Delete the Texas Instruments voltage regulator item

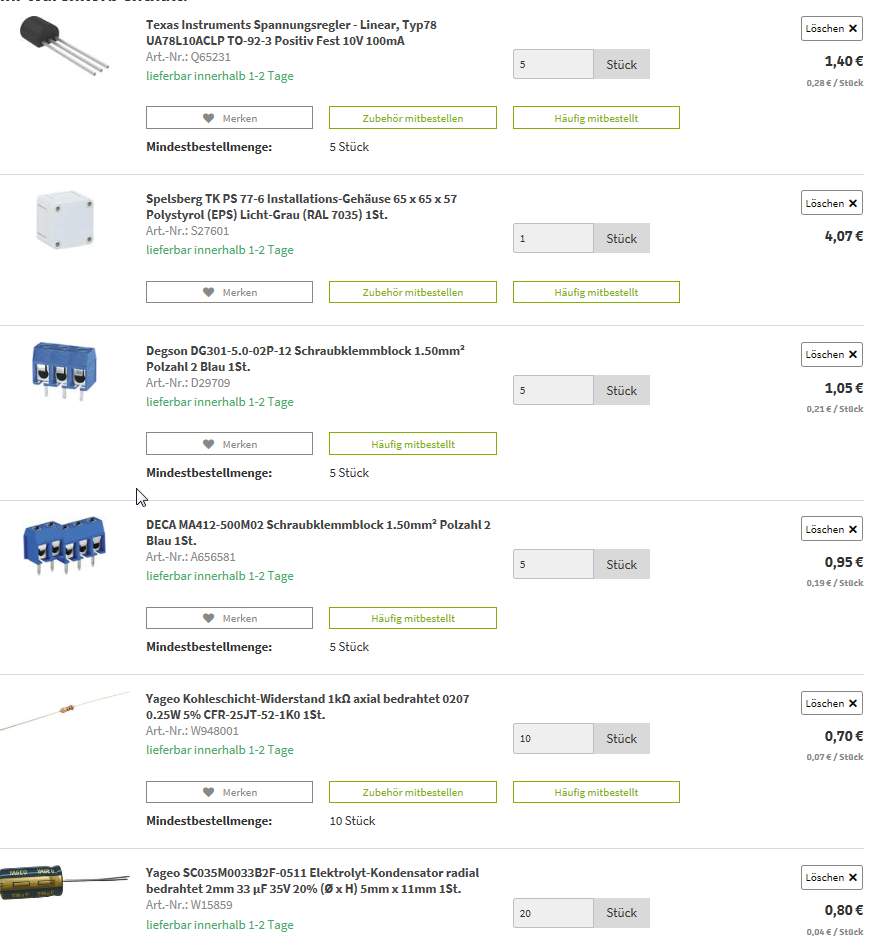[x=832, y=29]
